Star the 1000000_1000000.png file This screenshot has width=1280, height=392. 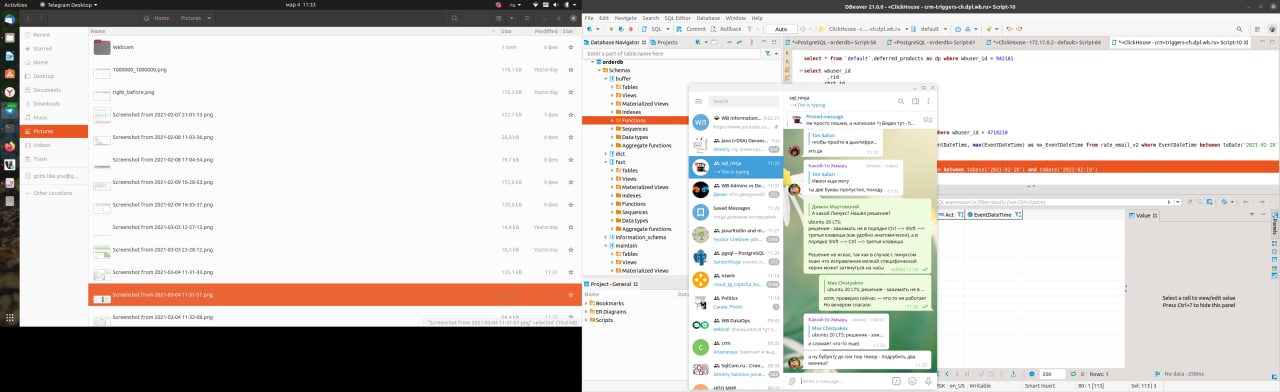point(570,70)
